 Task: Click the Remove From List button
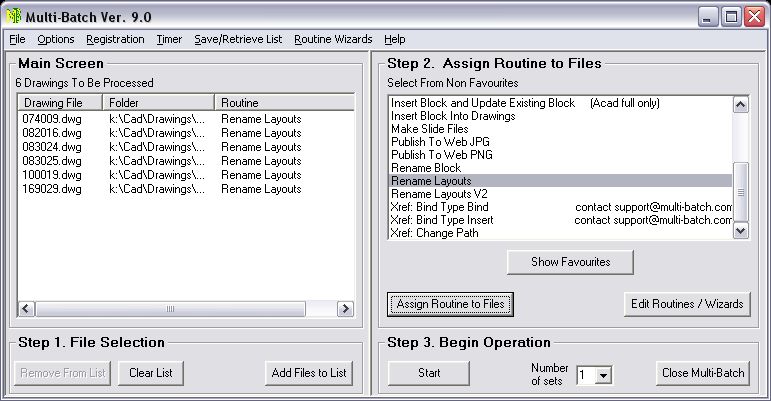[62, 373]
